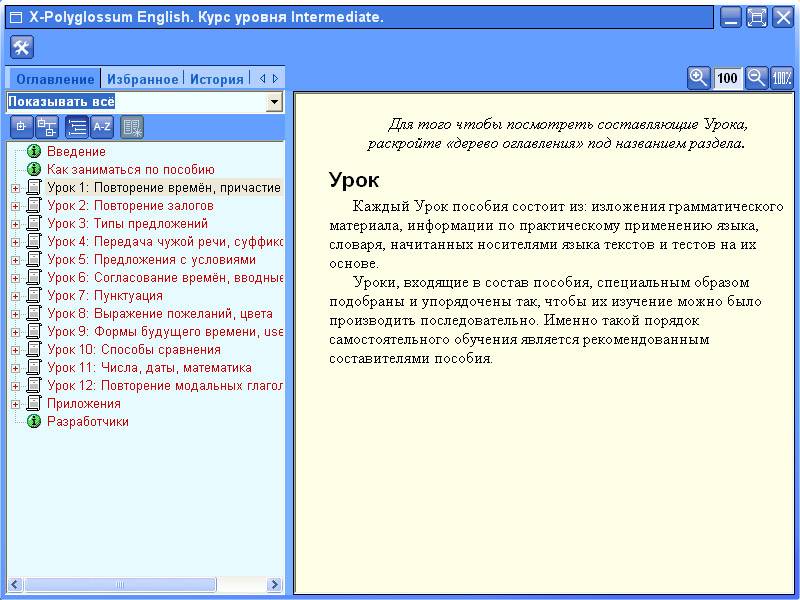Expand the Урок 1 tree node
This screenshot has height=600, width=800.
coord(15,188)
